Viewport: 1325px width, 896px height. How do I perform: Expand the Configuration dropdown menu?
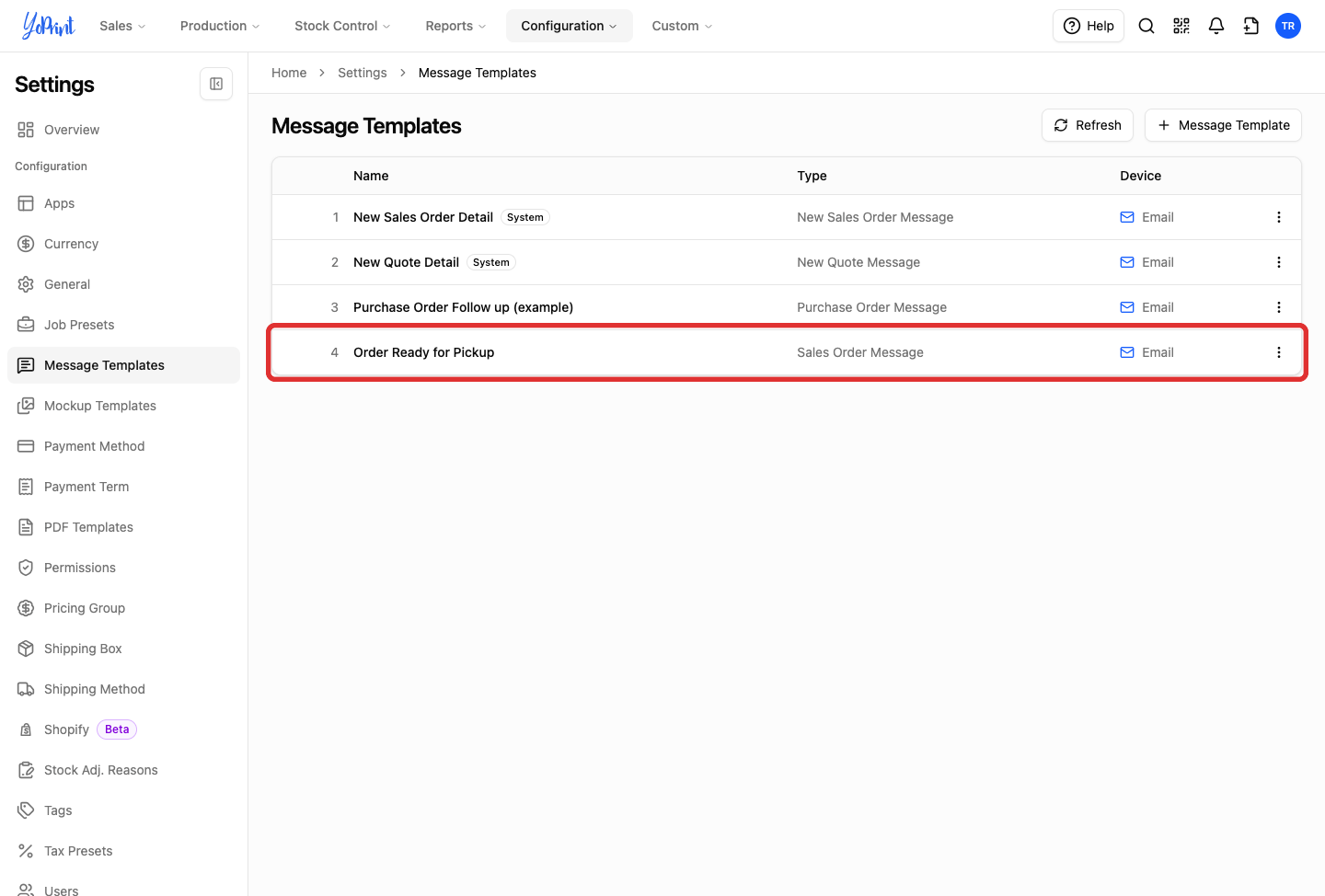point(570,26)
